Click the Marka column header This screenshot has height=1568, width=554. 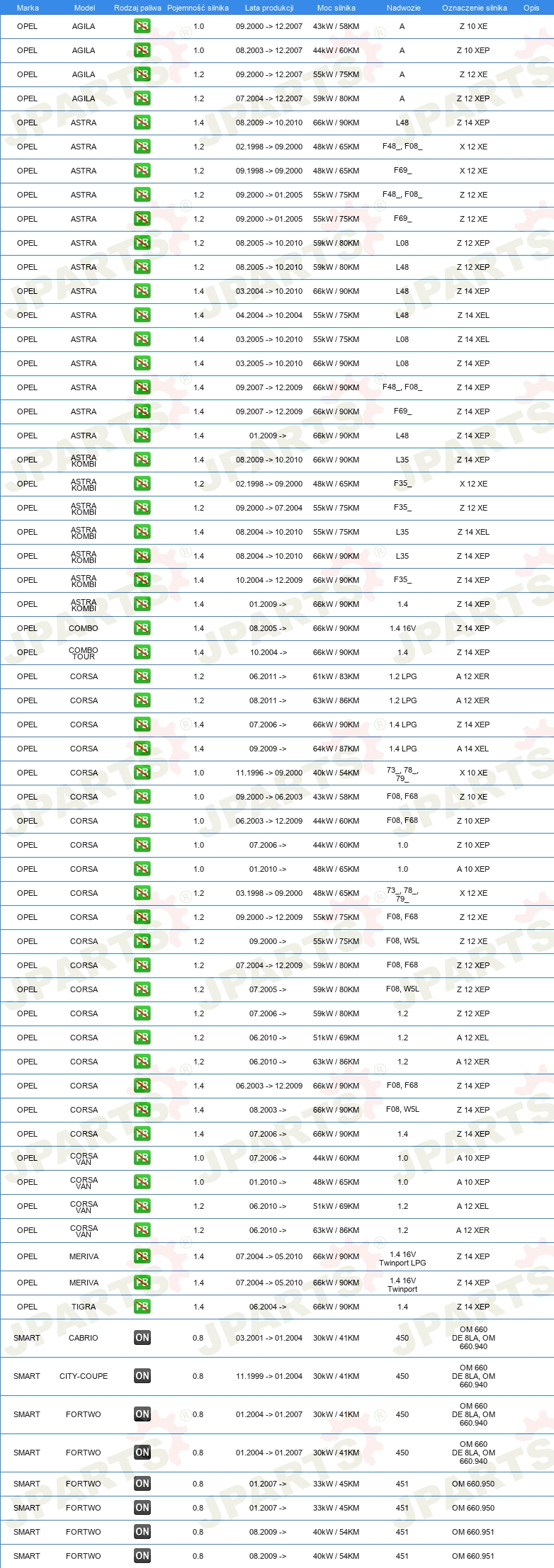[28, 8]
